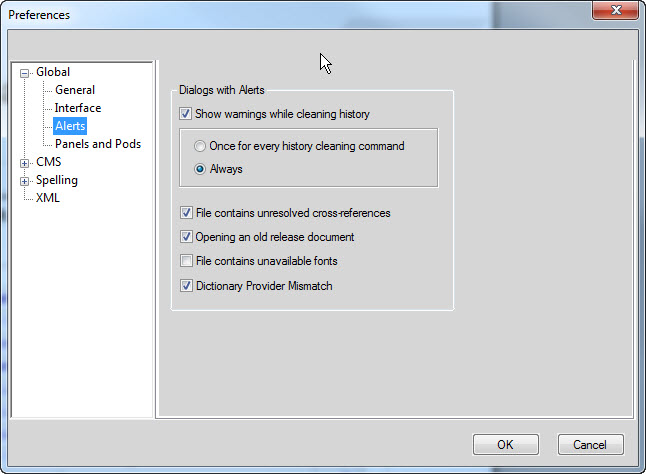Expand the CMS tree node

(x=25, y=163)
